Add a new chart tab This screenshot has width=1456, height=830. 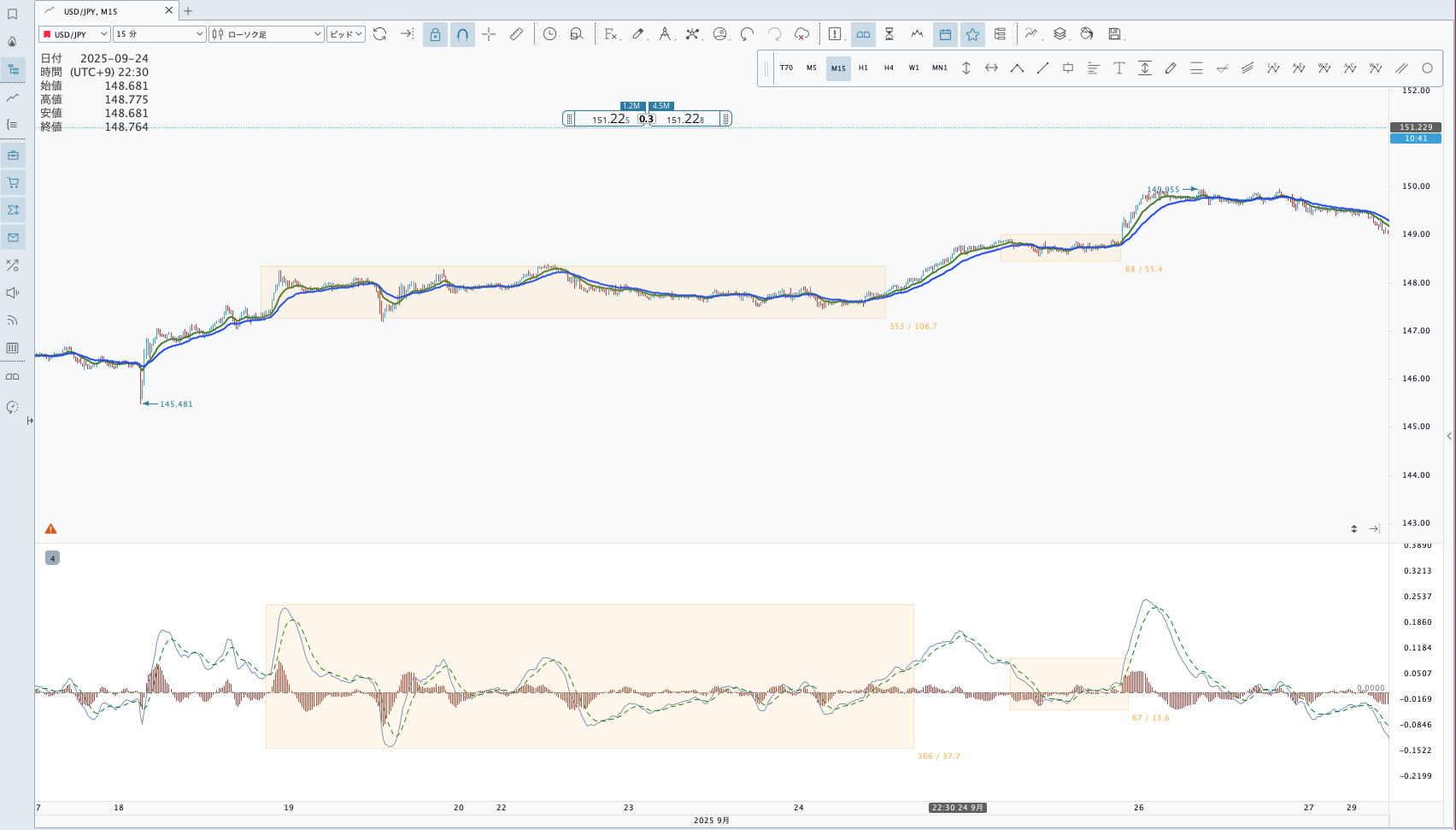tap(188, 11)
